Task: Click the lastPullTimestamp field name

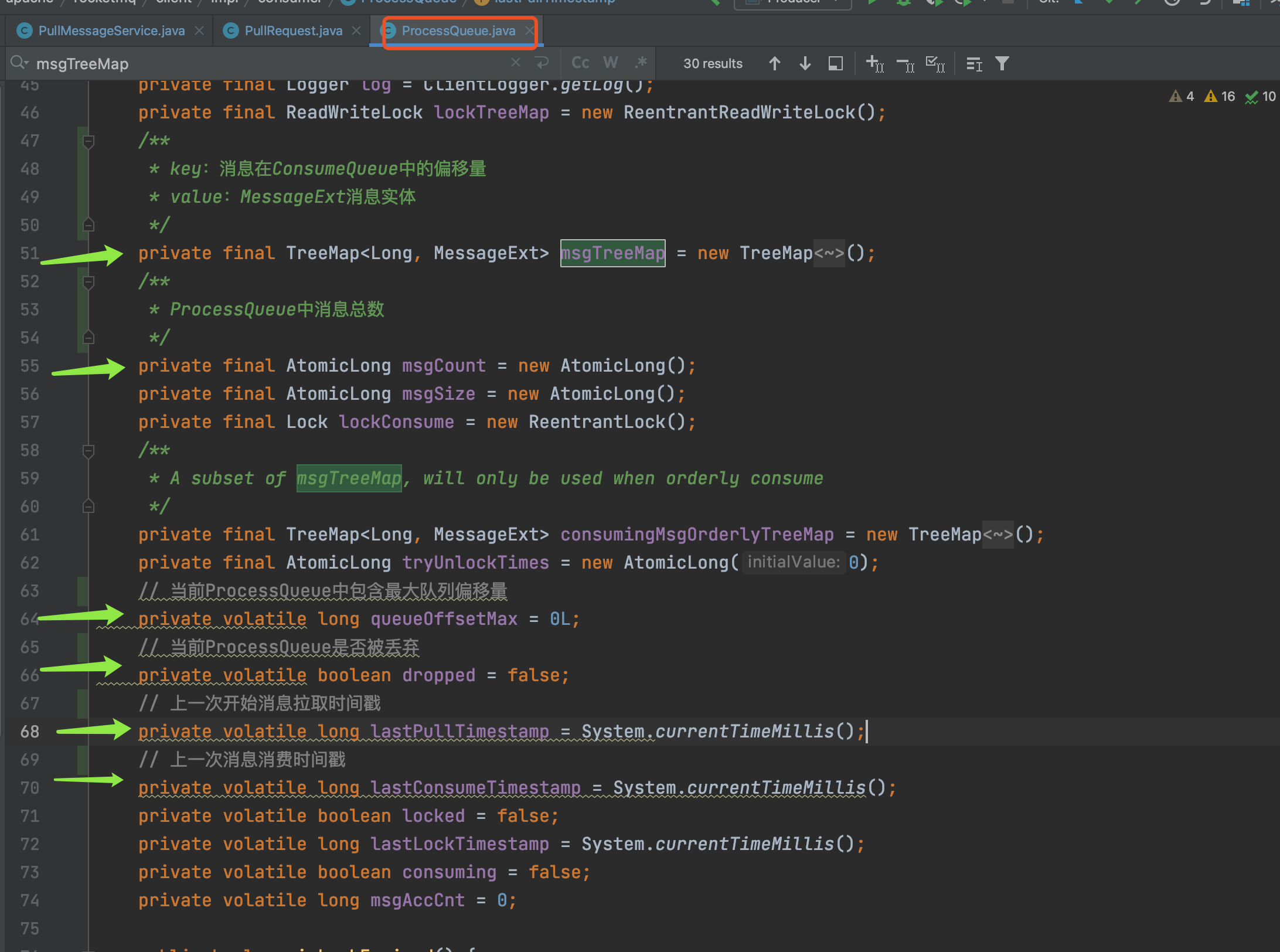Action: click(459, 732)
